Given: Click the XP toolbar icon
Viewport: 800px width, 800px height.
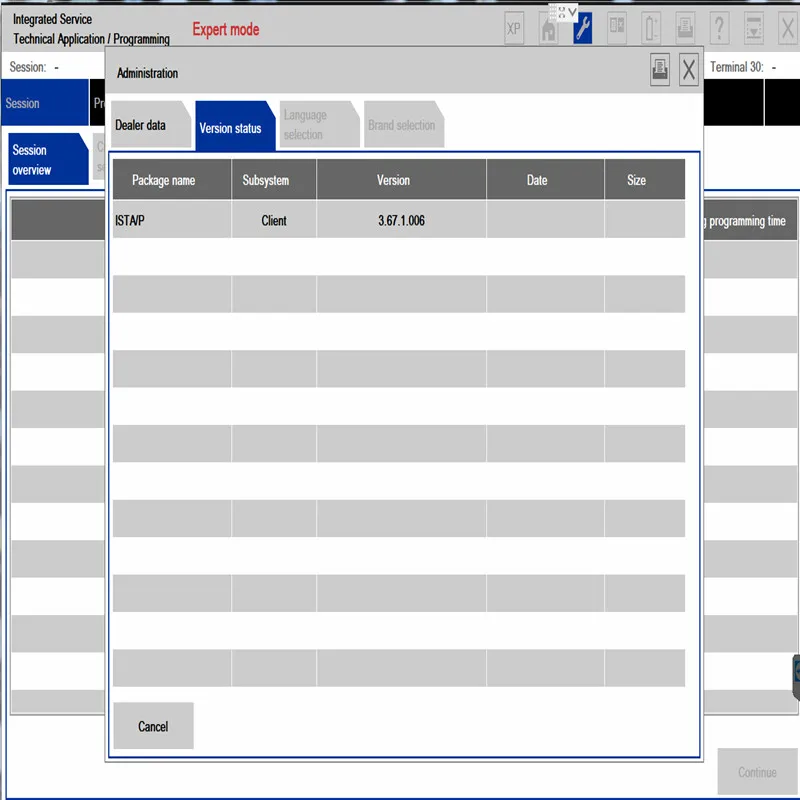Looking at the screenshot, I should click(514, 29).
